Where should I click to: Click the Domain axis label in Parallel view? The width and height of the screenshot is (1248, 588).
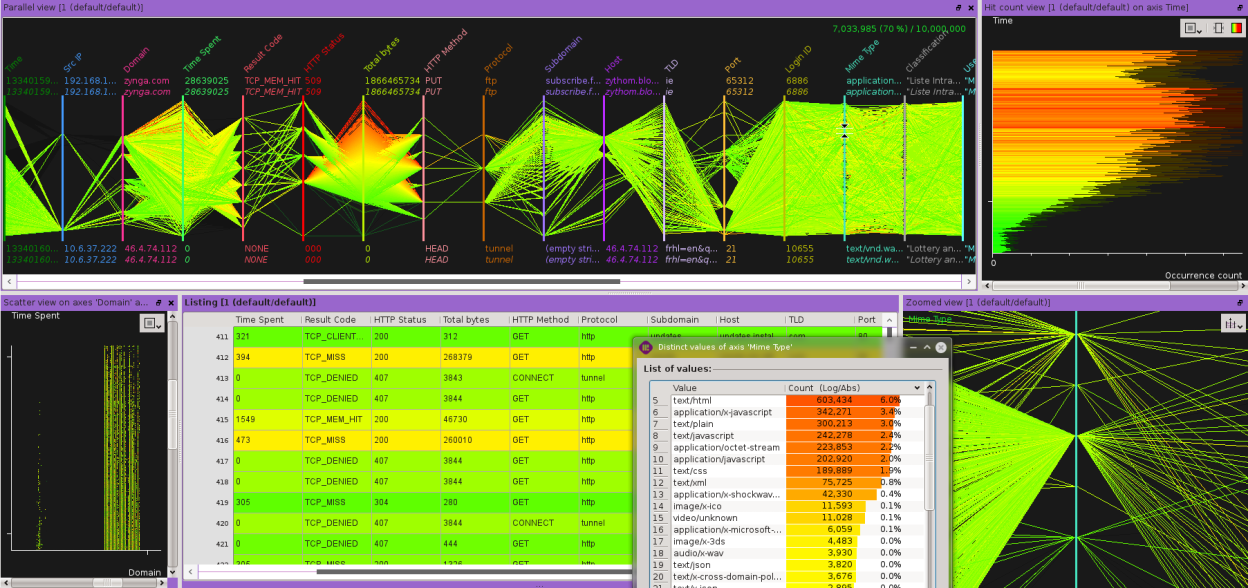point(134,60)
